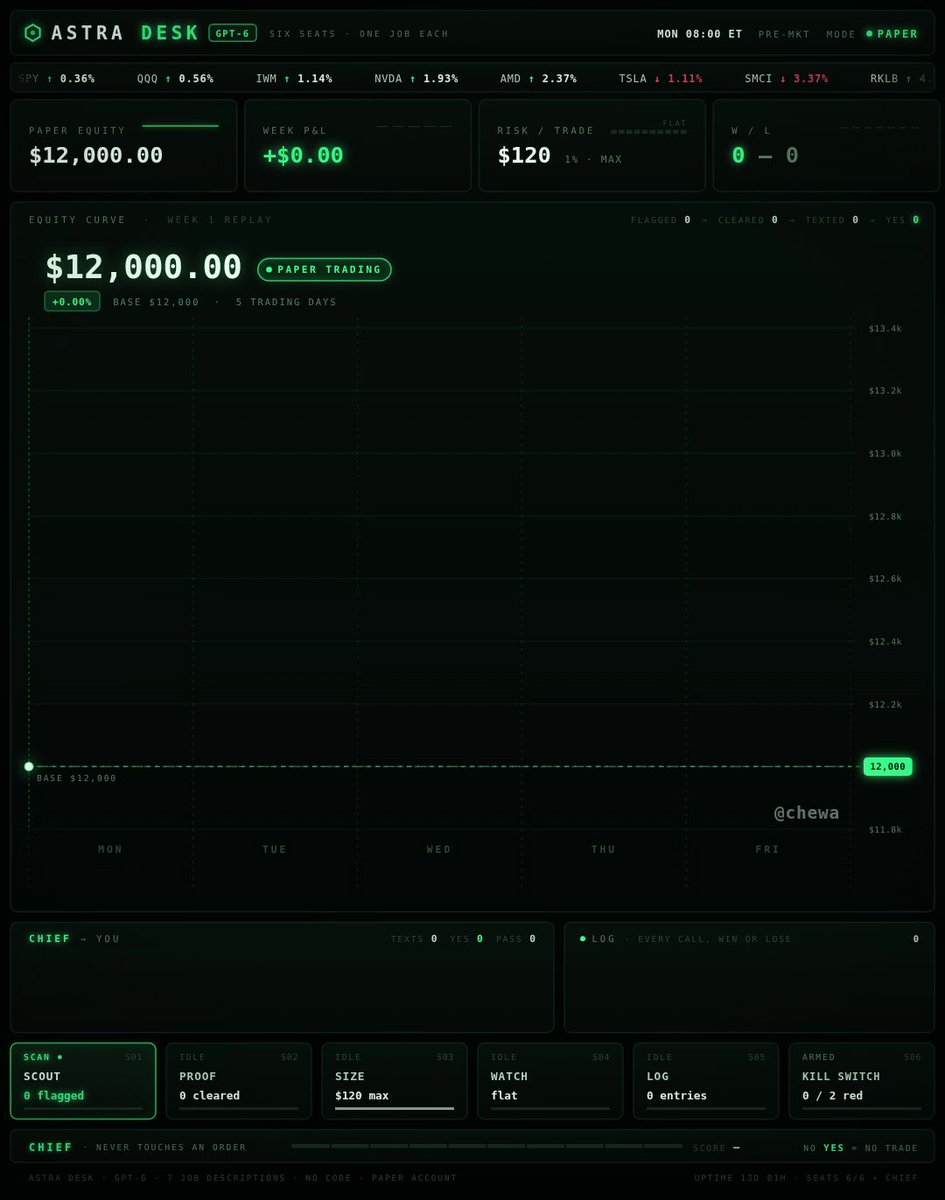Select the AMD ticker symbol

(510, 78)
